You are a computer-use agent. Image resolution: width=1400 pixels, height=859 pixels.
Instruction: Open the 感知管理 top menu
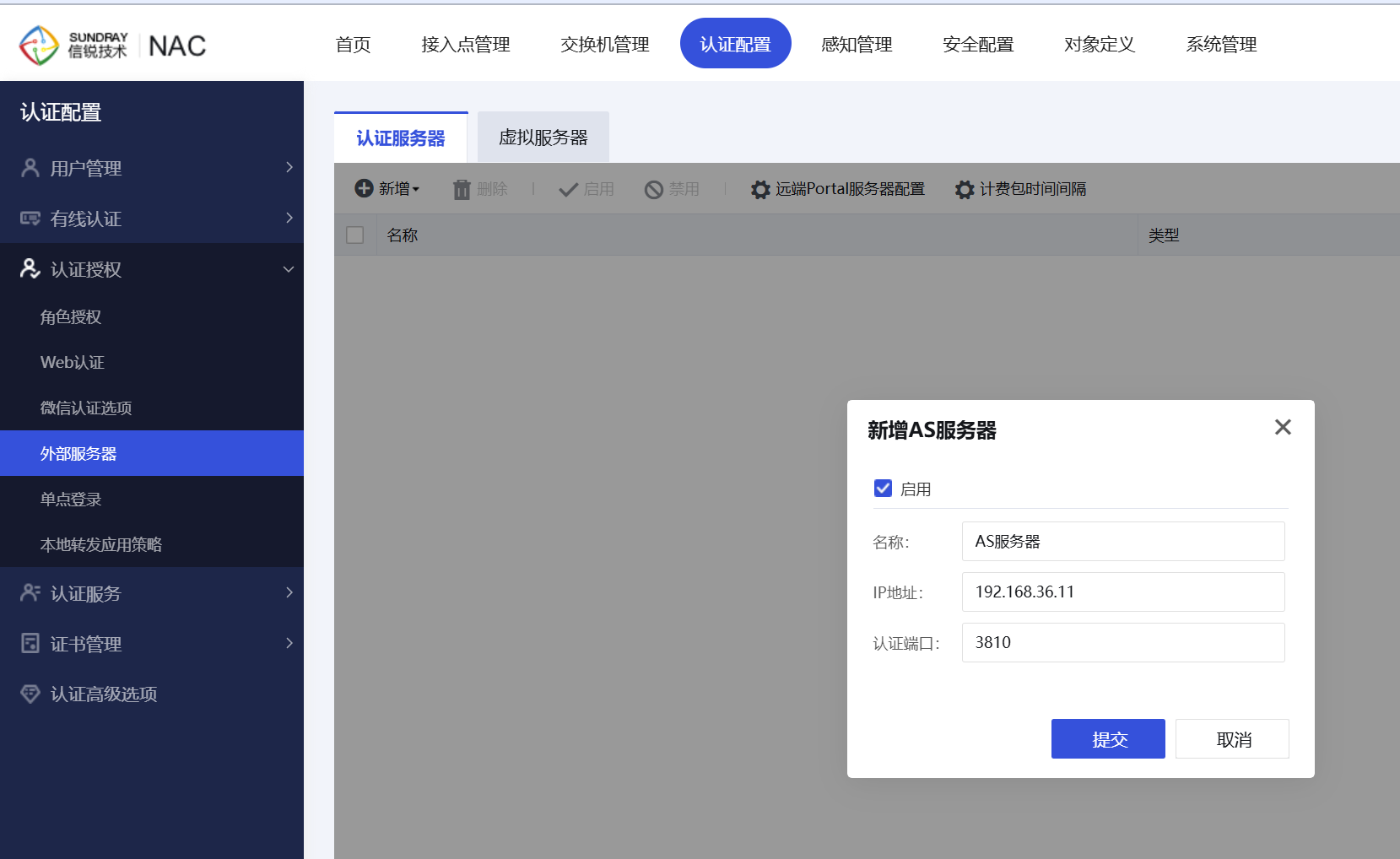point(857,45)
